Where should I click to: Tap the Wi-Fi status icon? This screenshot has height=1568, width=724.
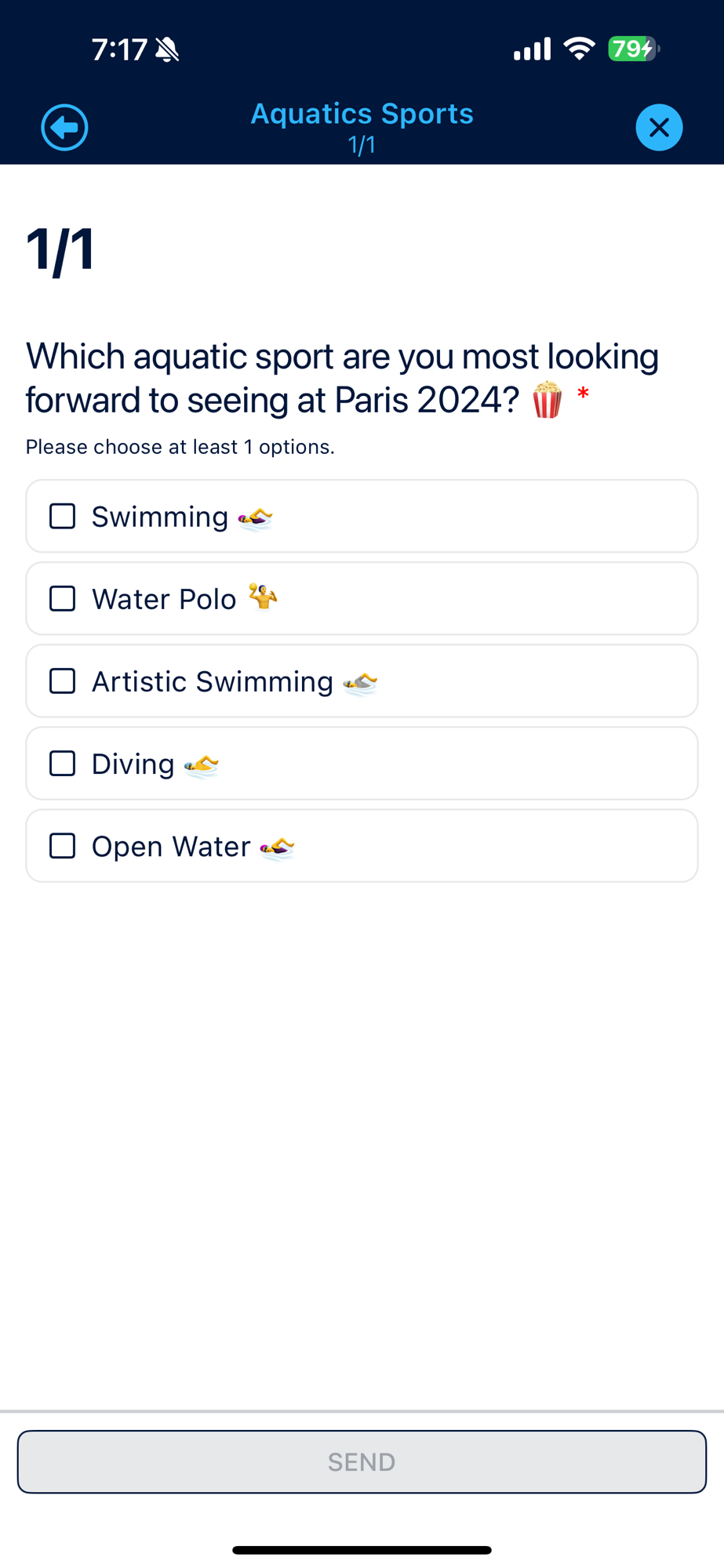pyautogui.click(x=580, y=49)
